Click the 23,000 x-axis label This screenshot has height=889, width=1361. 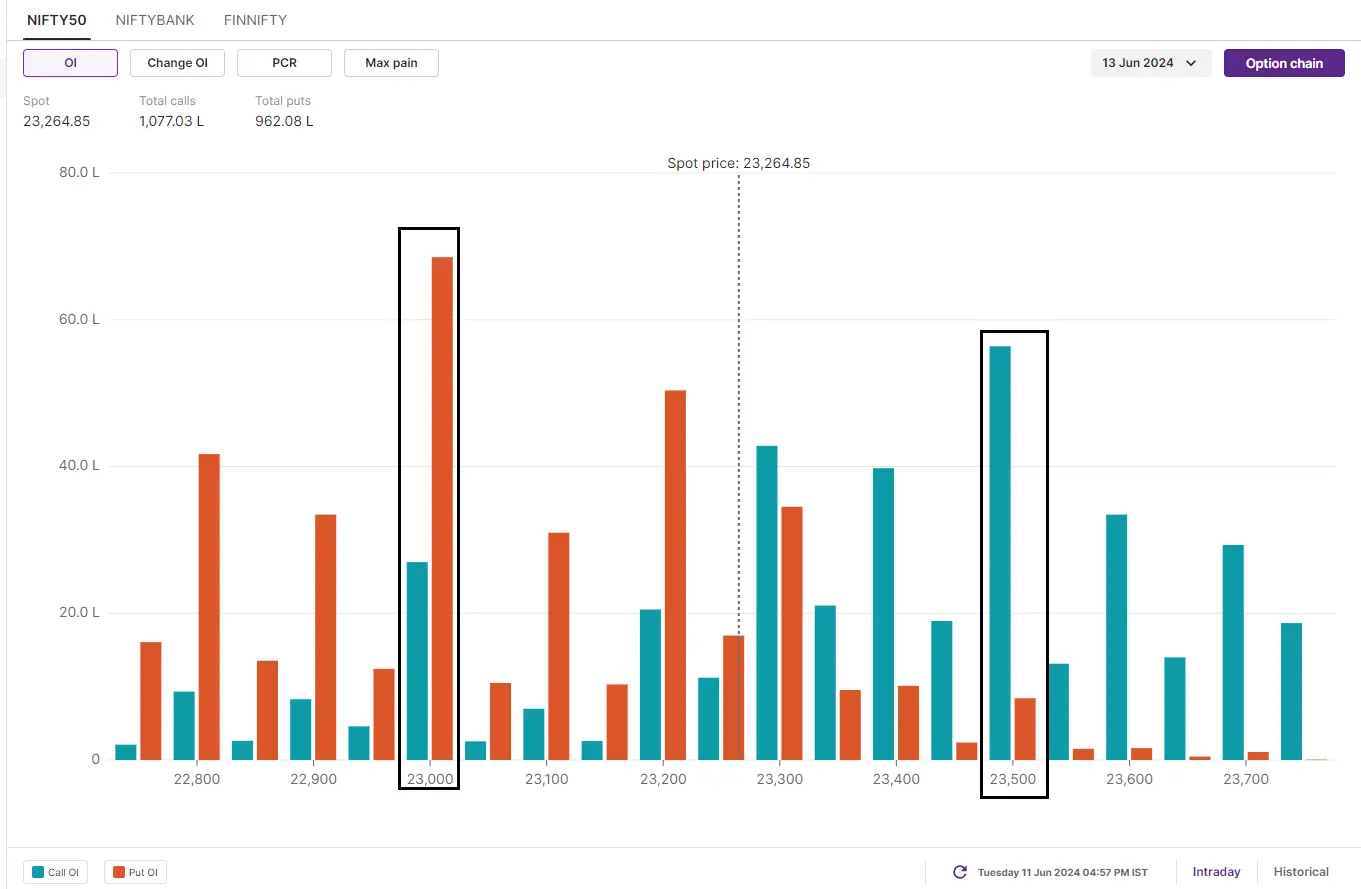(x=430, y=779)
